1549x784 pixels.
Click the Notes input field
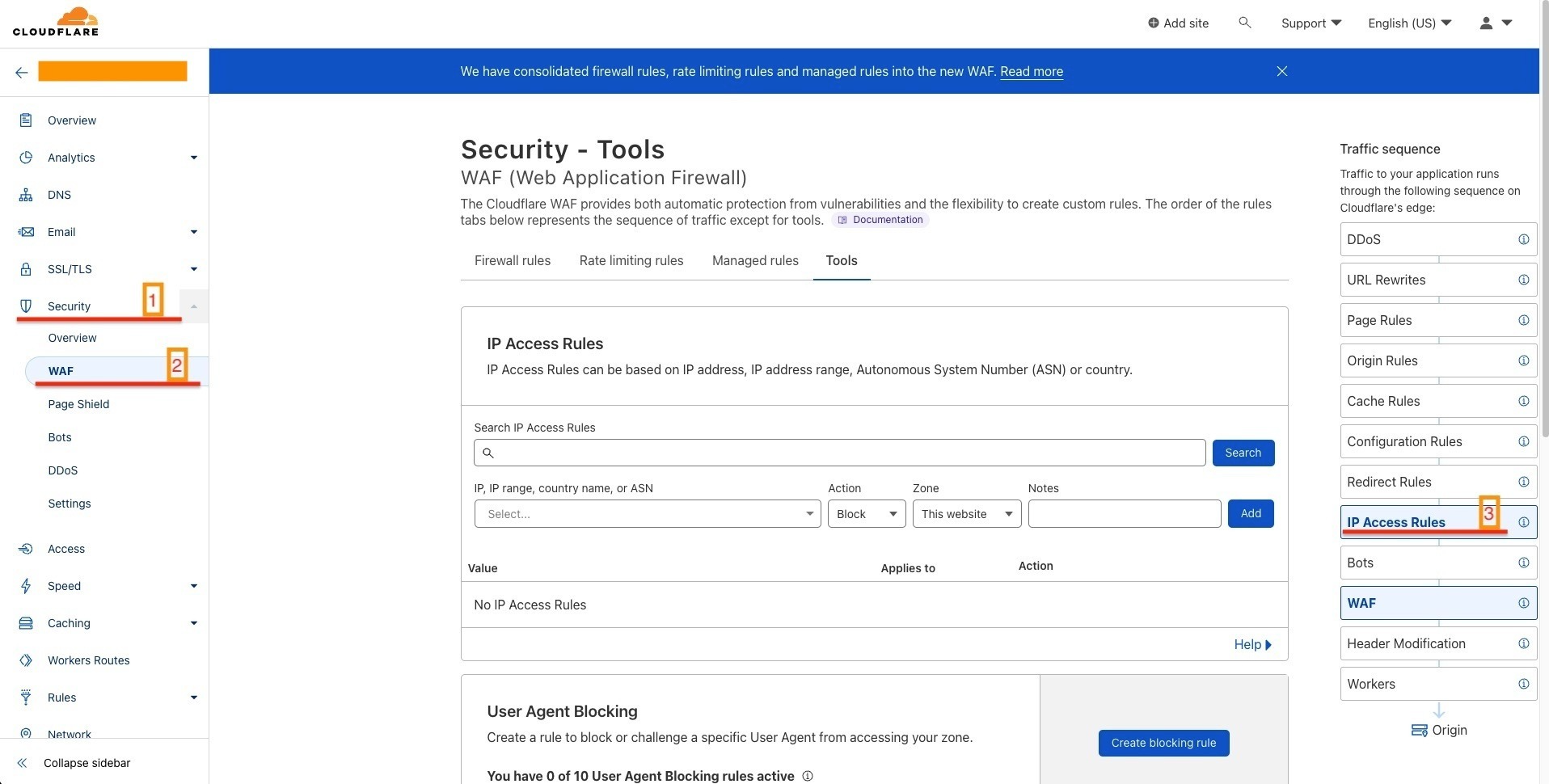pos(1125,514)
